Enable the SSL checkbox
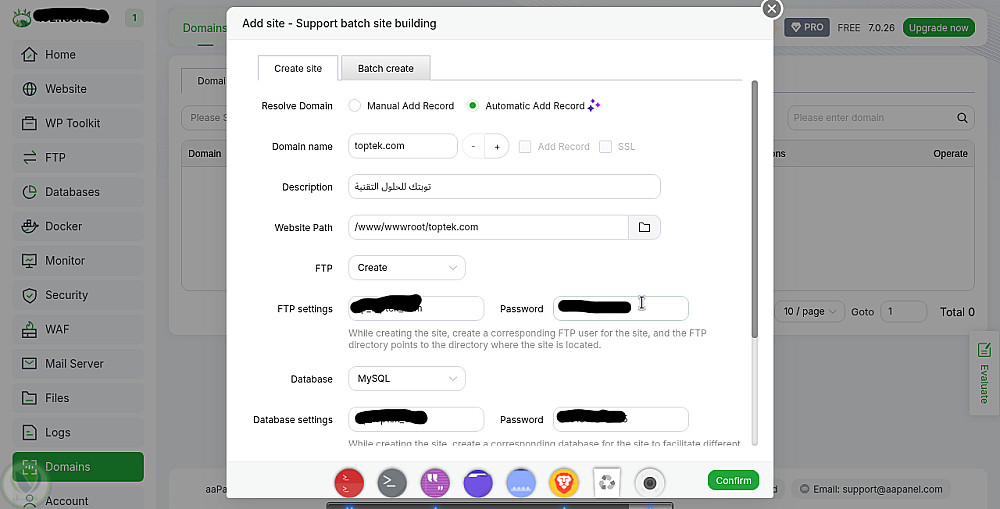Screen dimensions: 1000x509 pyautogui.click(x=605, y=147)
